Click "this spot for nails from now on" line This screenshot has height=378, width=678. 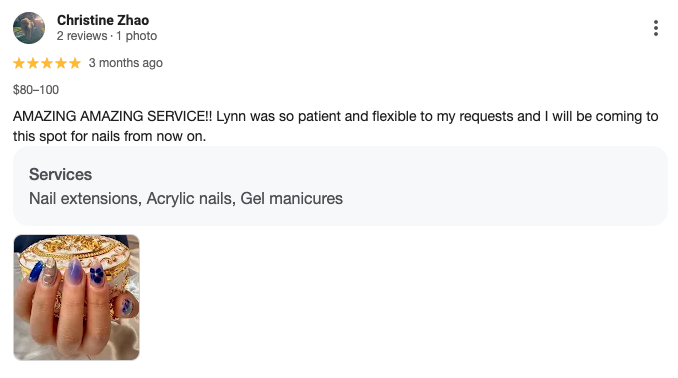pyautogui.click(x=109, y=136)
